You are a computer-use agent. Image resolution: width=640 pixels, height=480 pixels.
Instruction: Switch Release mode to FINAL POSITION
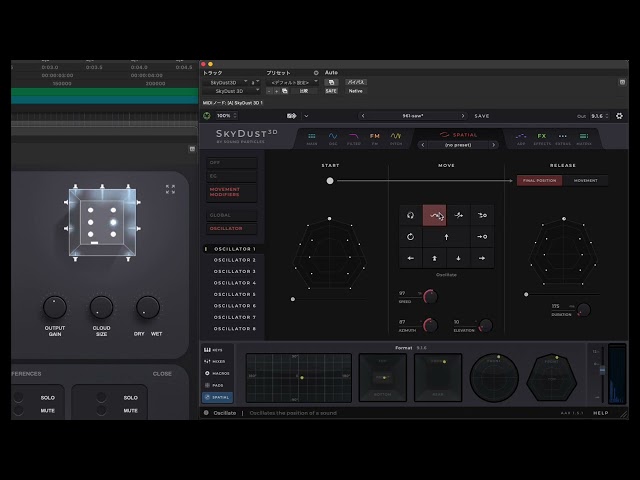pos(540,180)
